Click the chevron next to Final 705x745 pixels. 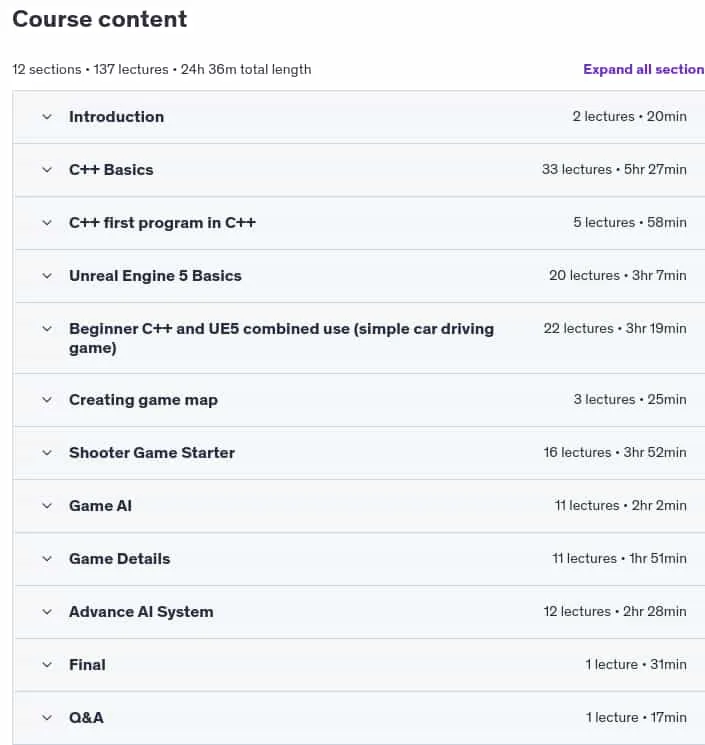tap(47, 665)
